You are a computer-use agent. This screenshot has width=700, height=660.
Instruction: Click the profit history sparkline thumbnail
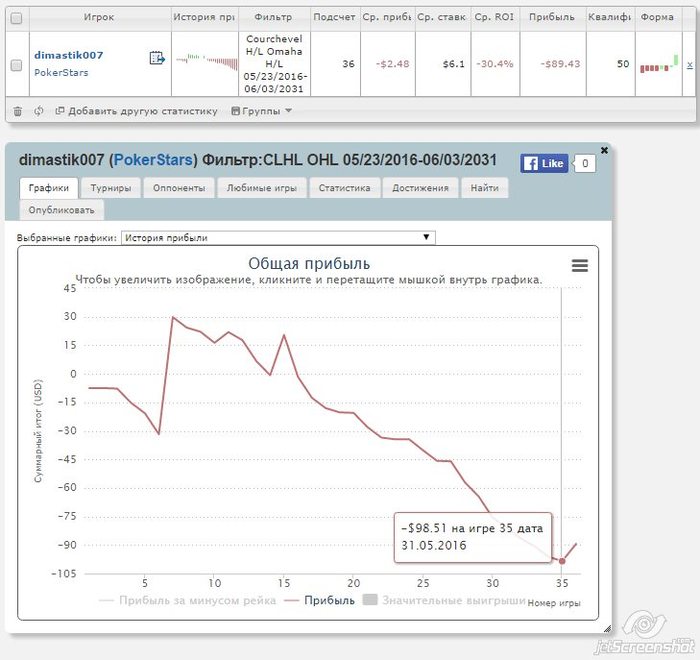click(x=207, y=61)
